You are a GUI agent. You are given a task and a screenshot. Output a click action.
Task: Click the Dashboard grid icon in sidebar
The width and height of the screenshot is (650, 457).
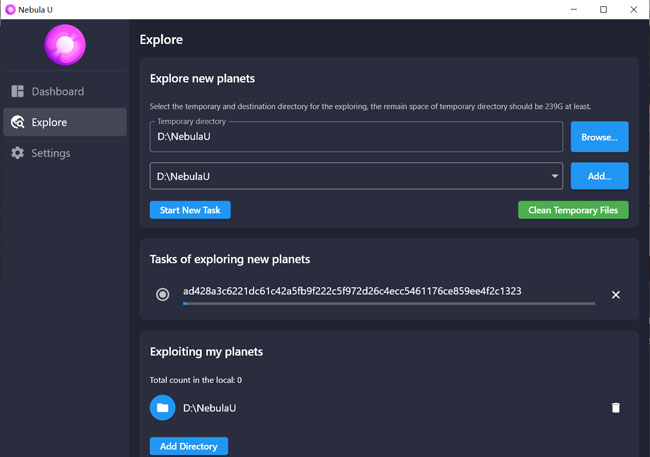(17, 92)
